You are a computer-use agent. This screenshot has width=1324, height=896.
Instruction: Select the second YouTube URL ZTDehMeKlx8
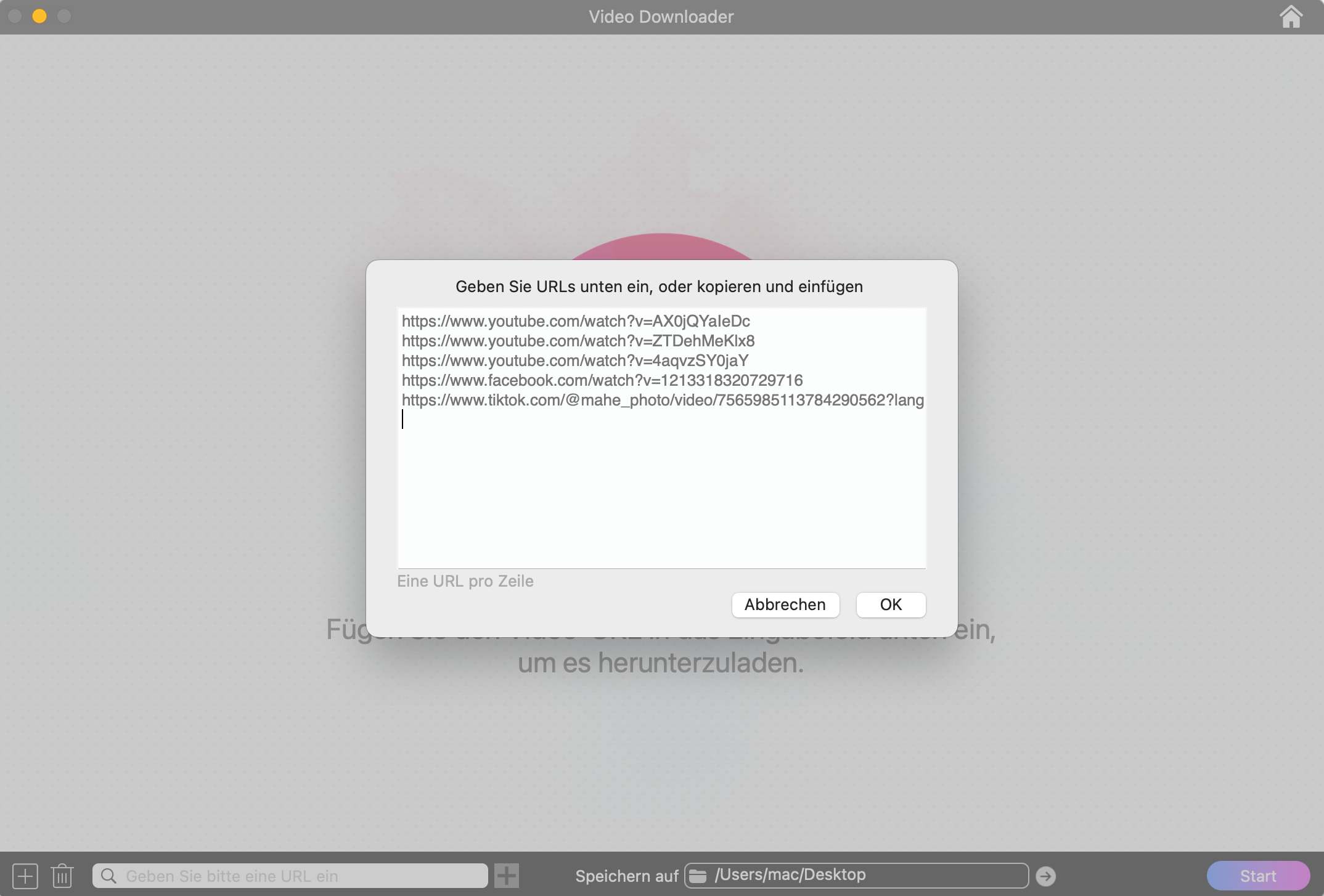578,341
